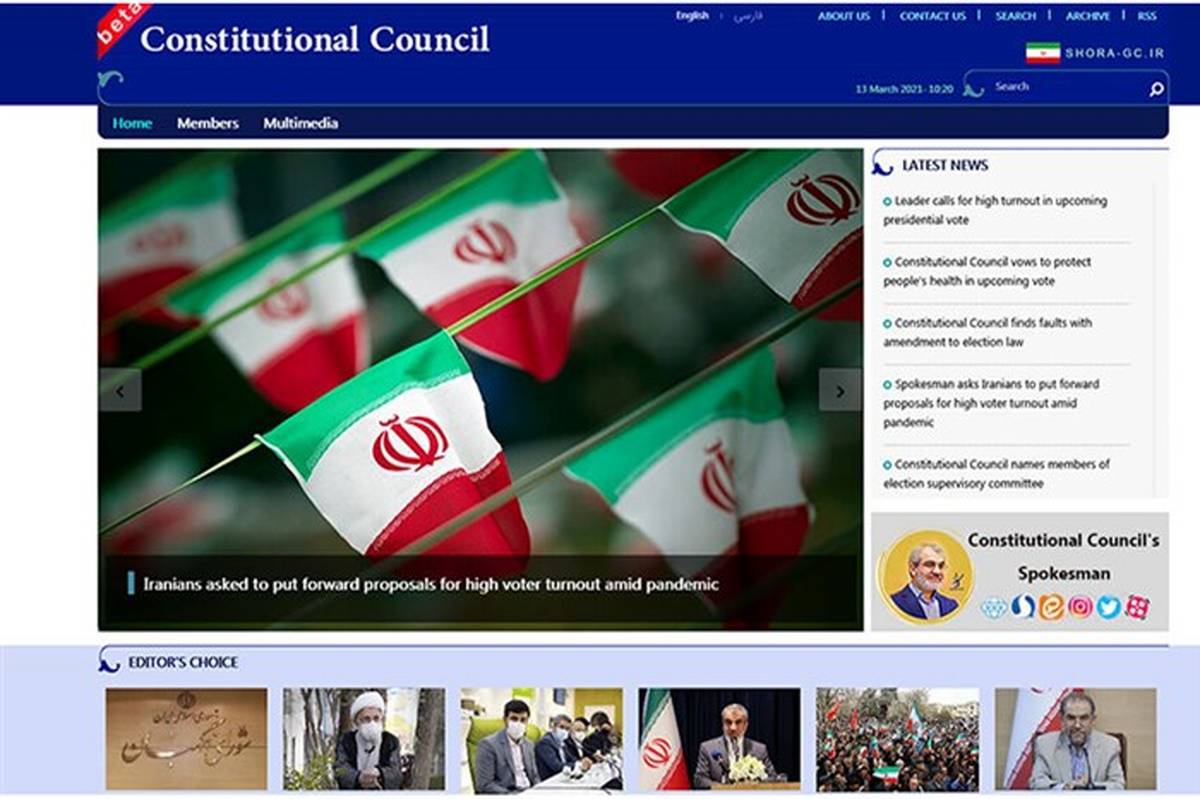Switch site language to Farsi
Viewport: 1200px width, 799px height.
coord(748,16)
